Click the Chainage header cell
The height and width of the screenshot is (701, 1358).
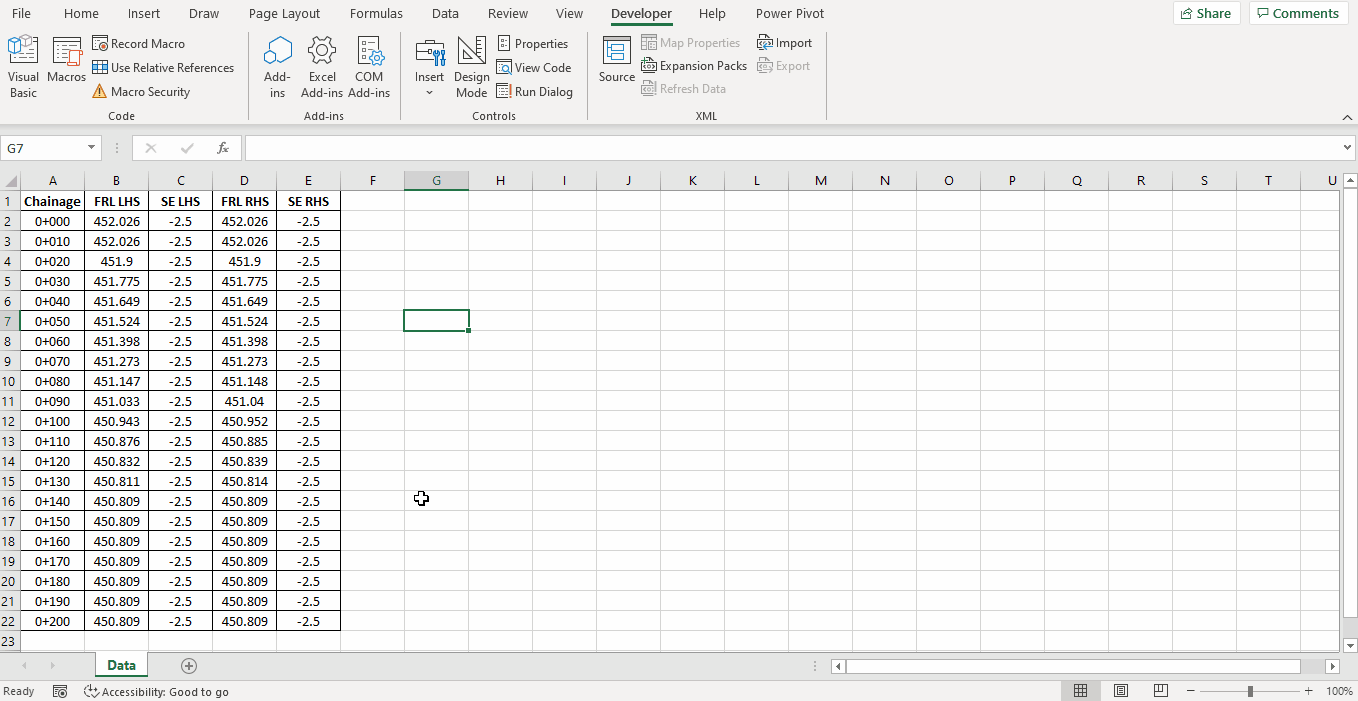pyautogui.click(x=52, y=201)
